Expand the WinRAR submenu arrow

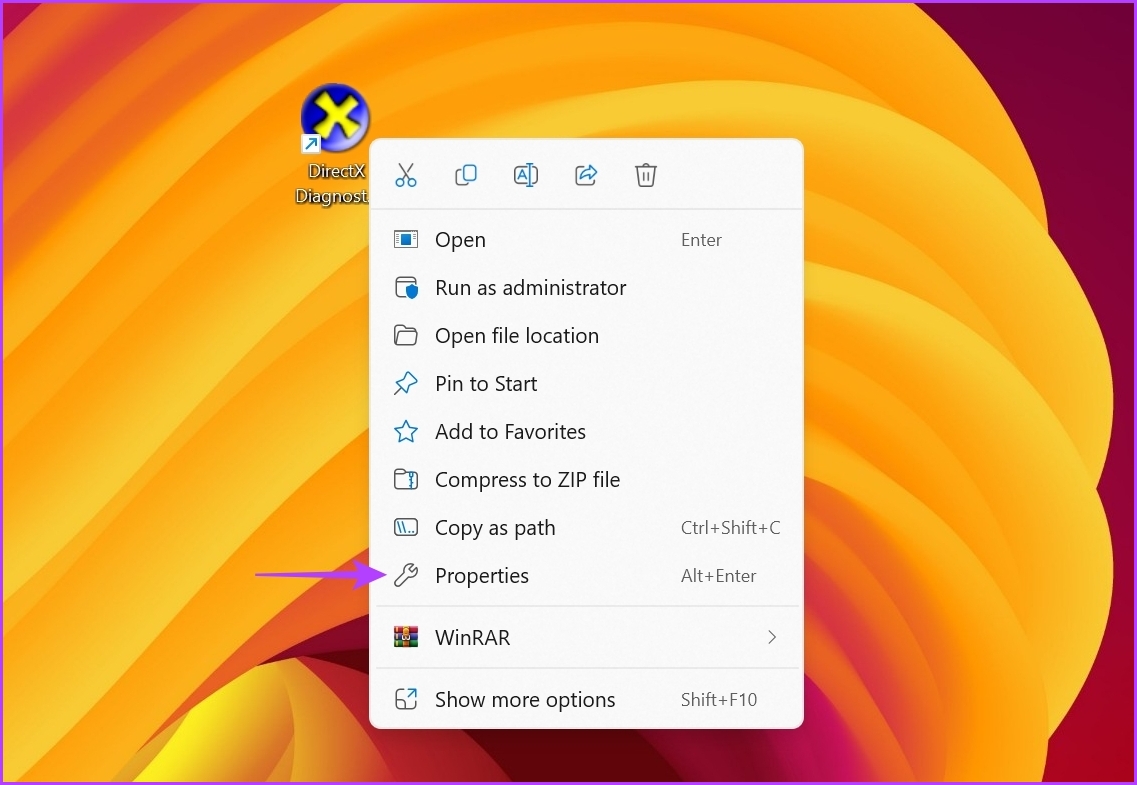point(772,637)
